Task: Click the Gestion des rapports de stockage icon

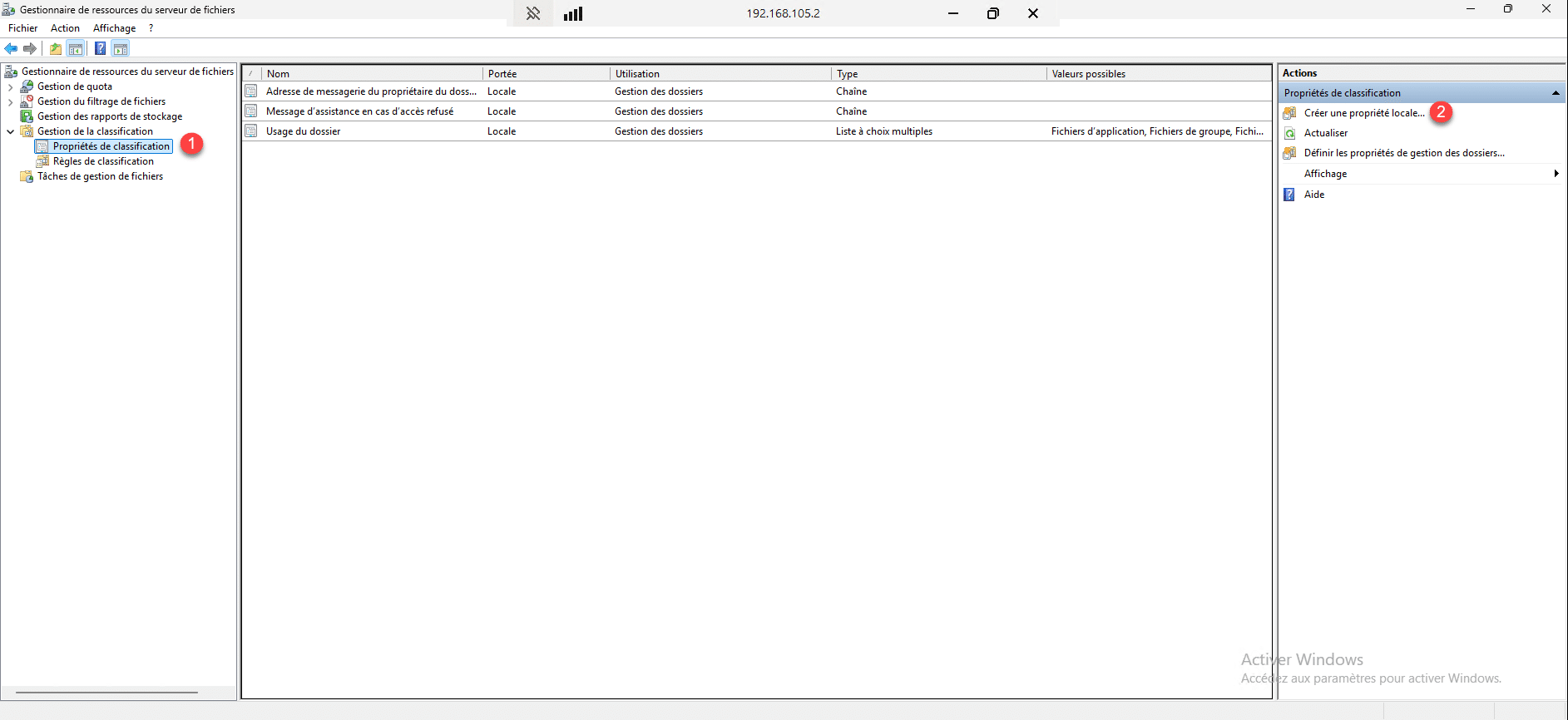Action: [27, 116]
